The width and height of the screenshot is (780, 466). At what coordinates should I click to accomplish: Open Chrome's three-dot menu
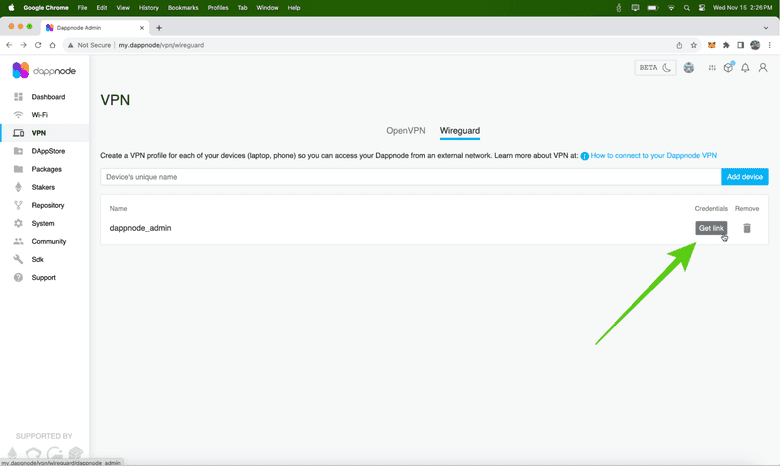(x=770, y=45)
